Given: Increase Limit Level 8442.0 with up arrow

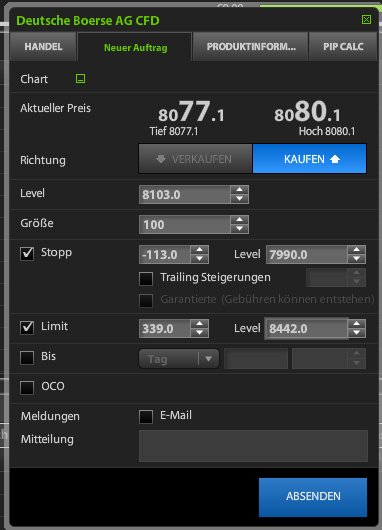Looking at the screenshot, I should (356, 324).
